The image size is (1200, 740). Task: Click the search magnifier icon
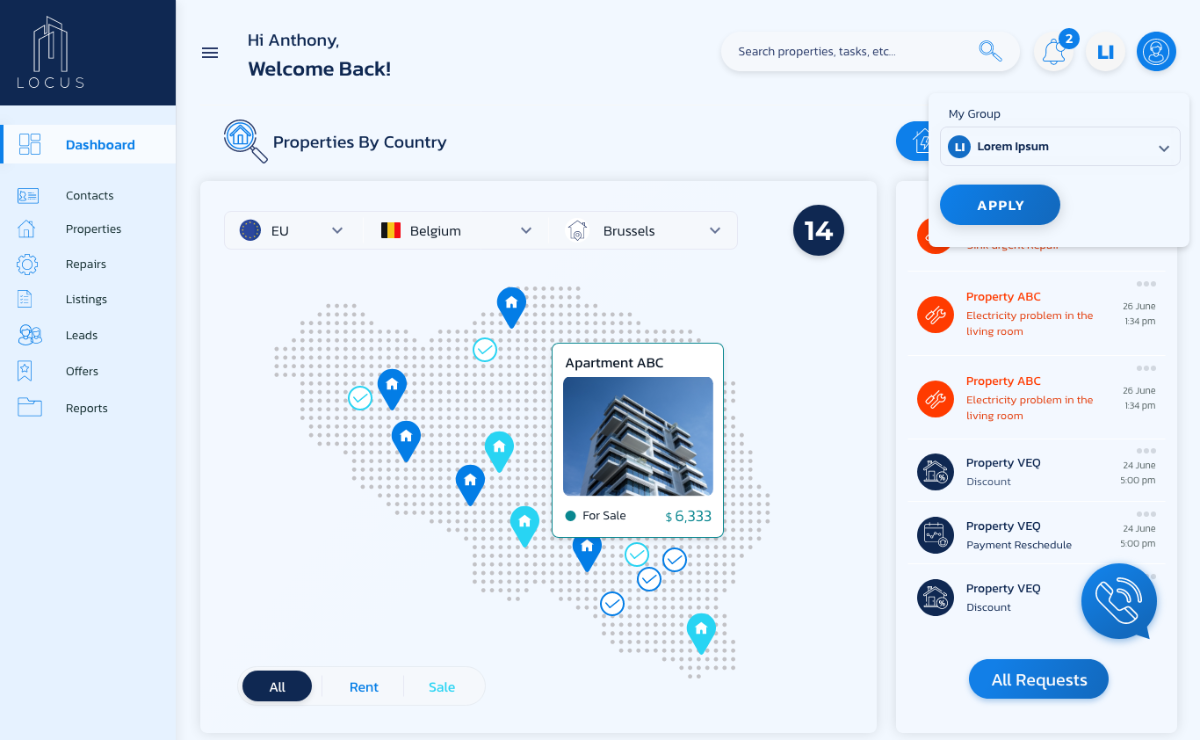tap(990, 51)
